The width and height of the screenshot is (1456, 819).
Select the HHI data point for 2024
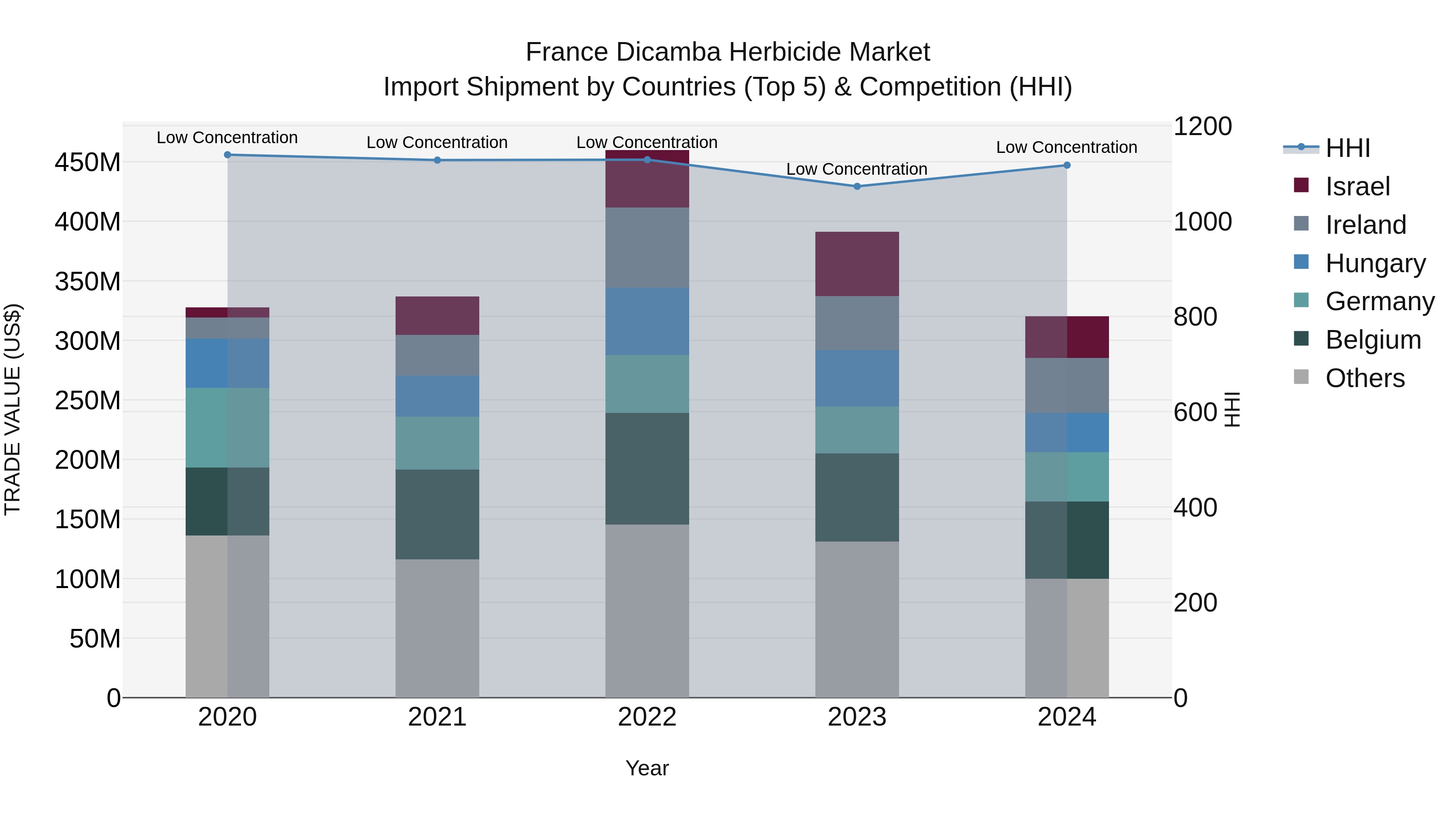click(x=1067, y=165)
